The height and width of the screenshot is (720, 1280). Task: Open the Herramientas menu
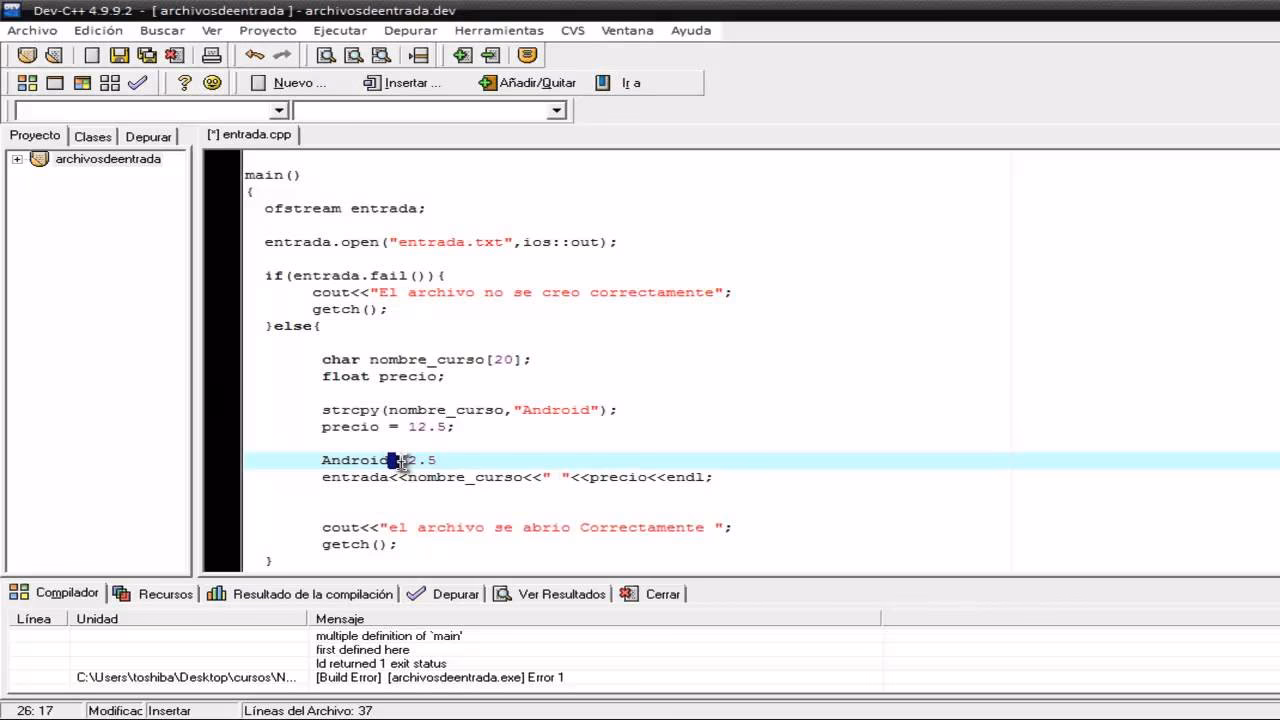point(499,31)
